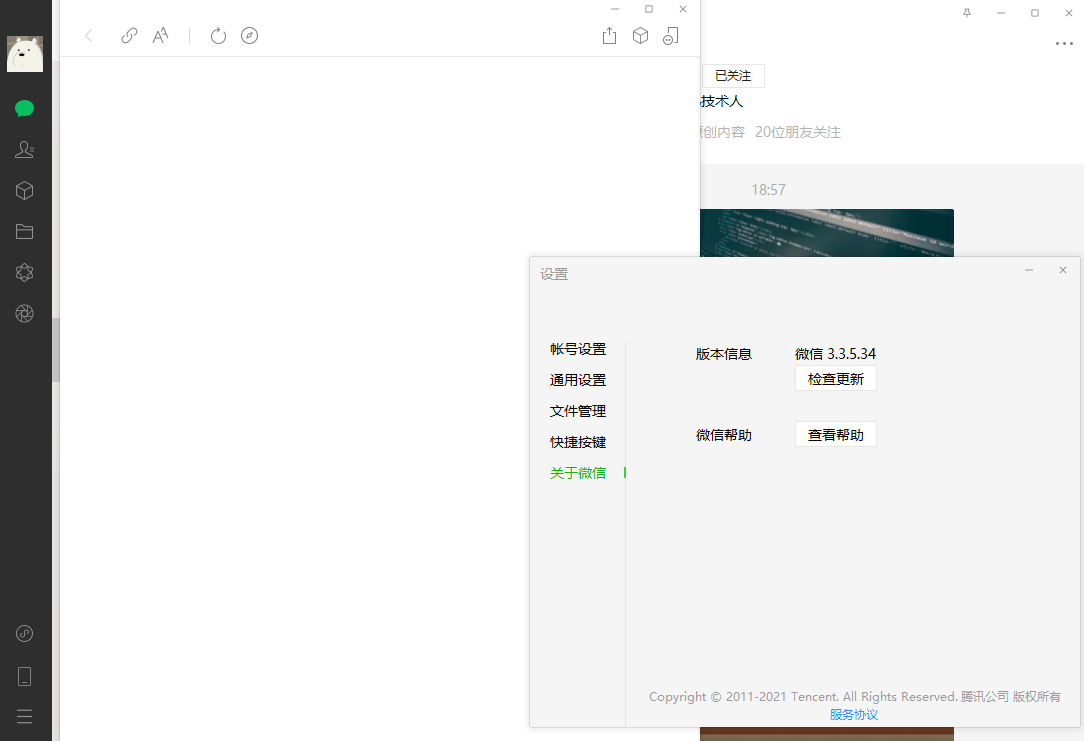
Task: Open the Chats section in WeChat sidebar
Action: pos(24,109)
